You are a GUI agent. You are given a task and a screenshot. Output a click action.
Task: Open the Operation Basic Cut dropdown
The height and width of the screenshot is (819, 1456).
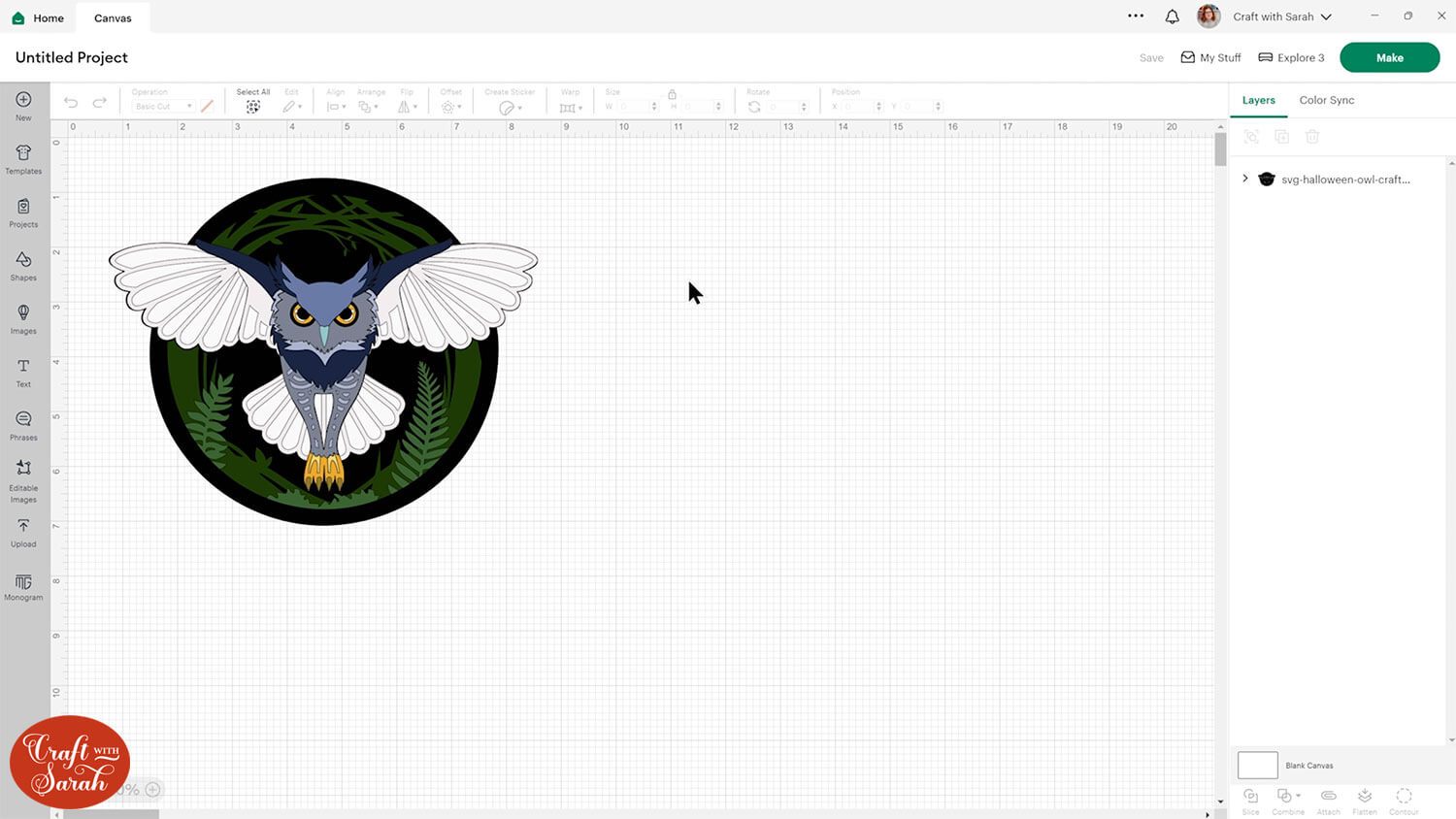162,107
